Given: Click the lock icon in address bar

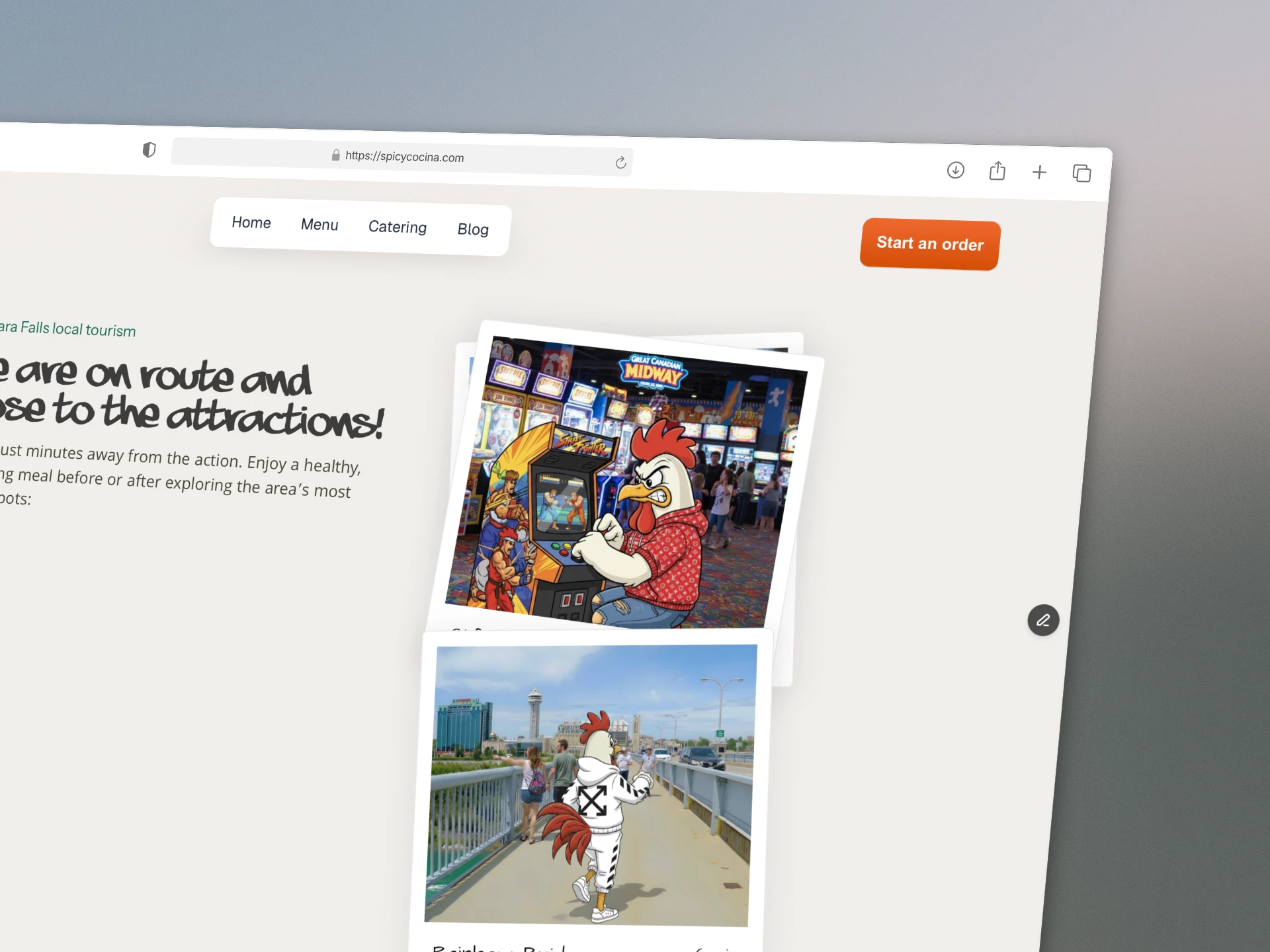Looking at the screenshot, I should tap(336, 155).
